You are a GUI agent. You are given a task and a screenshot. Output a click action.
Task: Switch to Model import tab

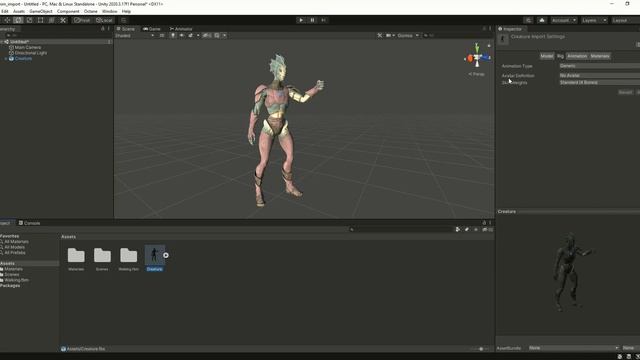click(x=547, y=56)
